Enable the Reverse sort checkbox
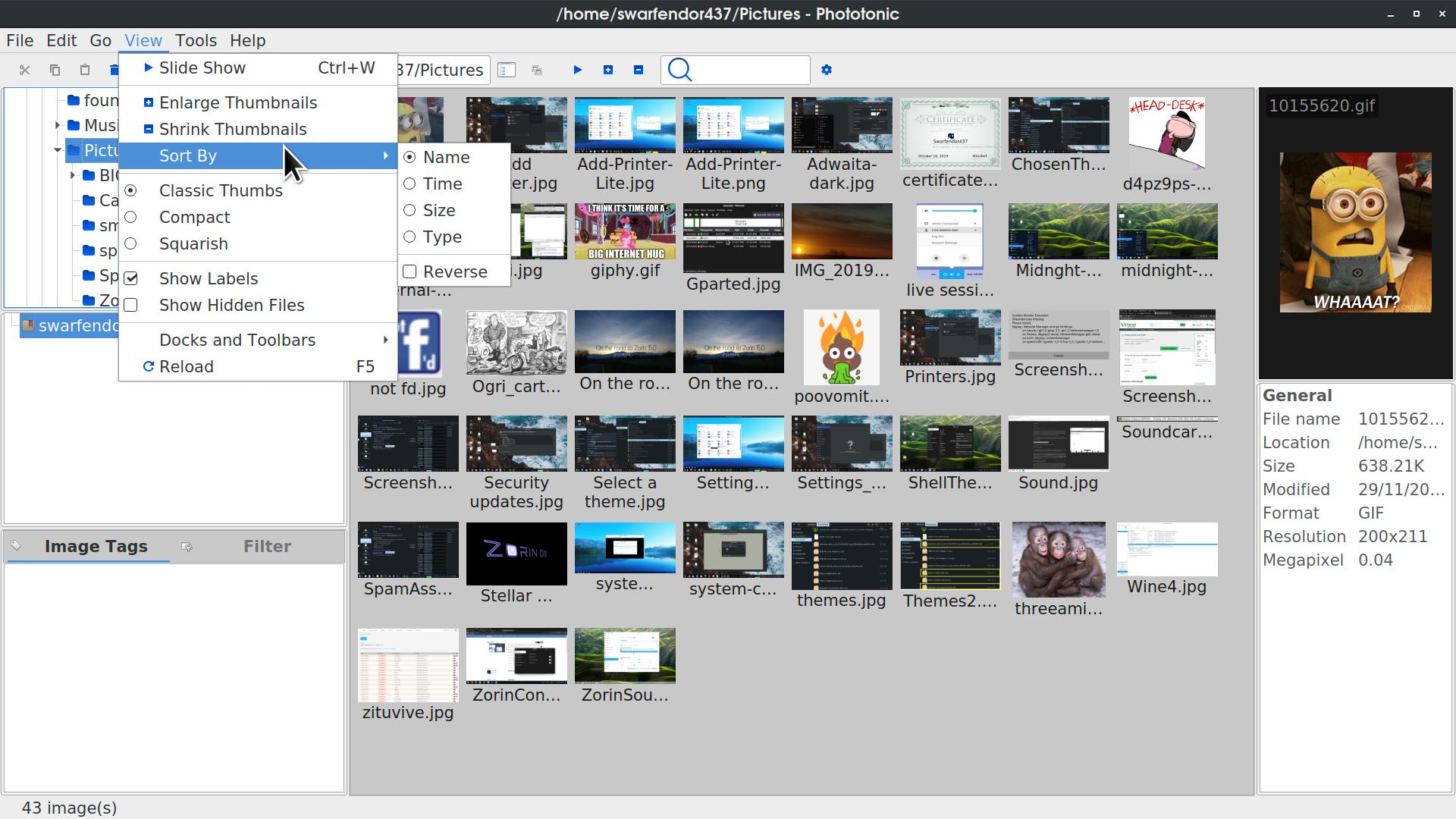Viewport: 1456px width, 819px height. [454, 271]
